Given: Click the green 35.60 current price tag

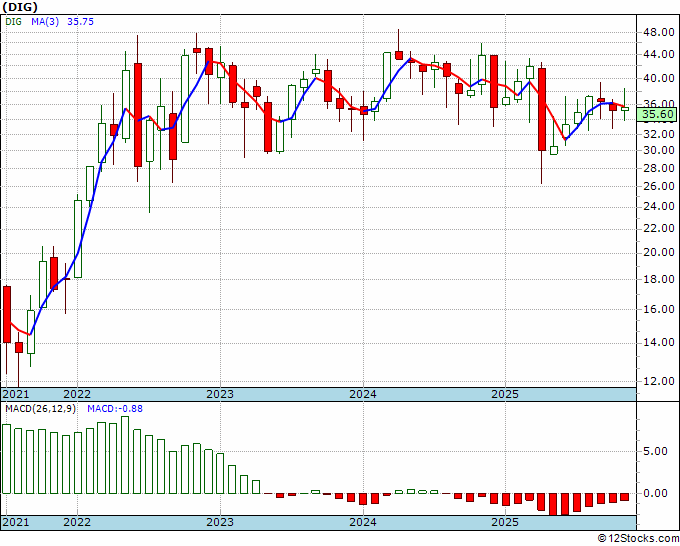Looking at the screenshot, I should click(x=657, y=114).
